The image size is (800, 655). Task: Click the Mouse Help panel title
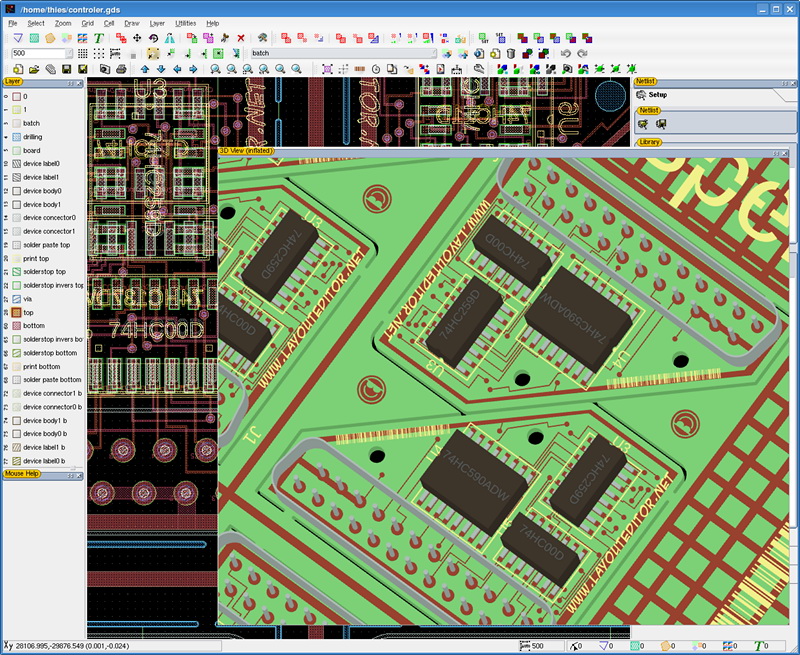(x=22, y=474)
